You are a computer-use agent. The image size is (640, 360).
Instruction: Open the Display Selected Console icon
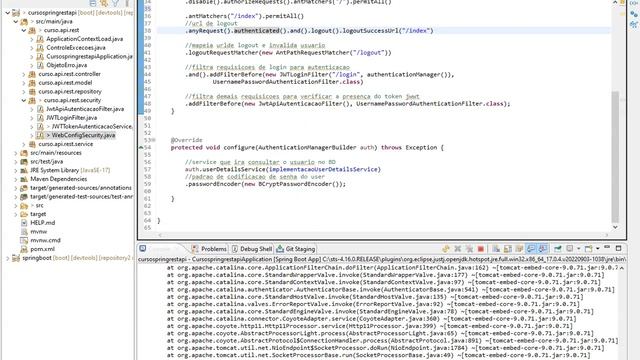(569, 249)
